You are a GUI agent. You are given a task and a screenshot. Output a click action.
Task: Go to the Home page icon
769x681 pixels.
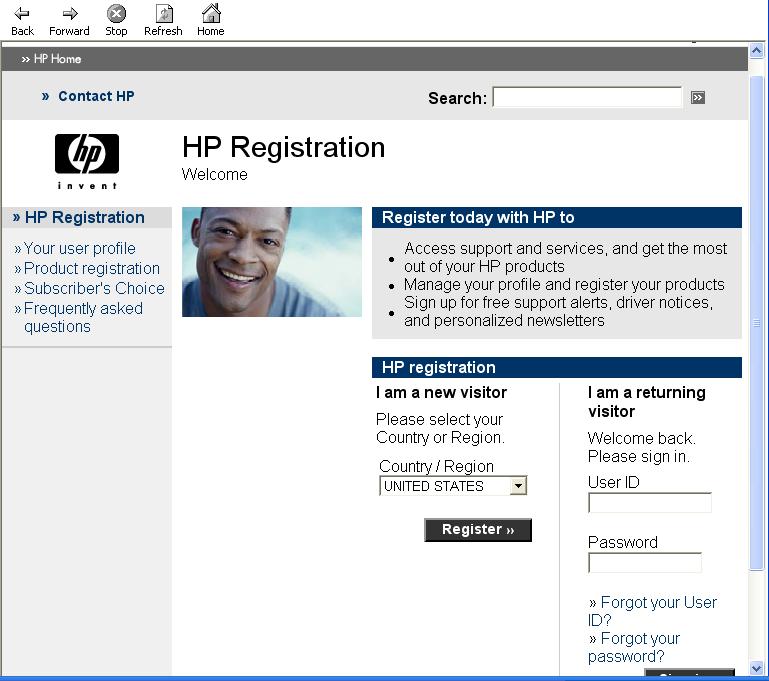coord(211,21)
